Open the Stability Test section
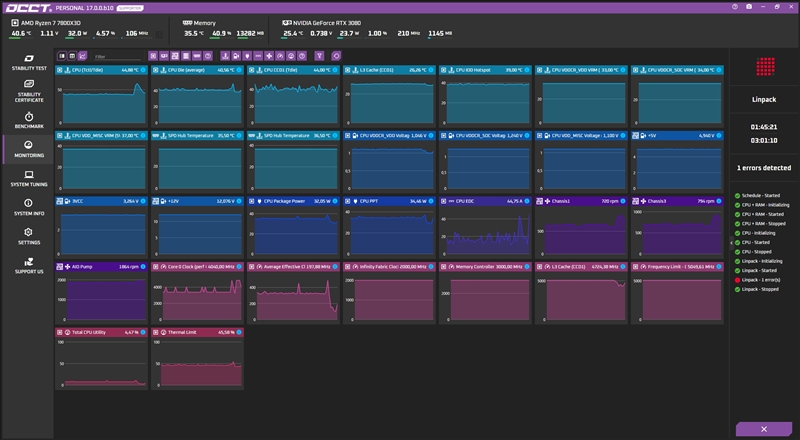The image size is (800, 440). tap(29, 62)
